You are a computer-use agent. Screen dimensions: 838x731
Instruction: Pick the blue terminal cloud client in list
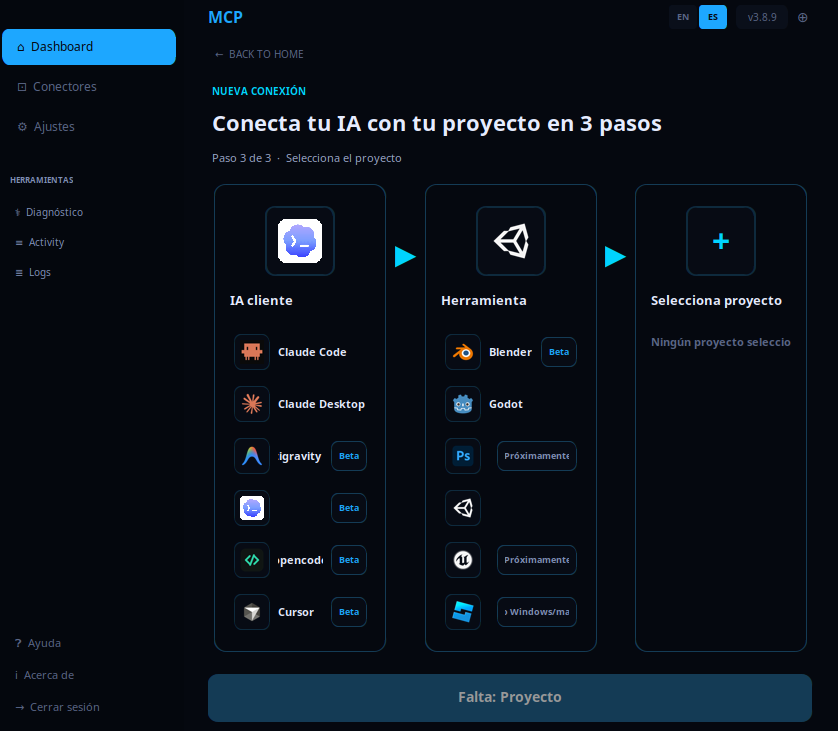pyautogui.click(x=252, y=508)
